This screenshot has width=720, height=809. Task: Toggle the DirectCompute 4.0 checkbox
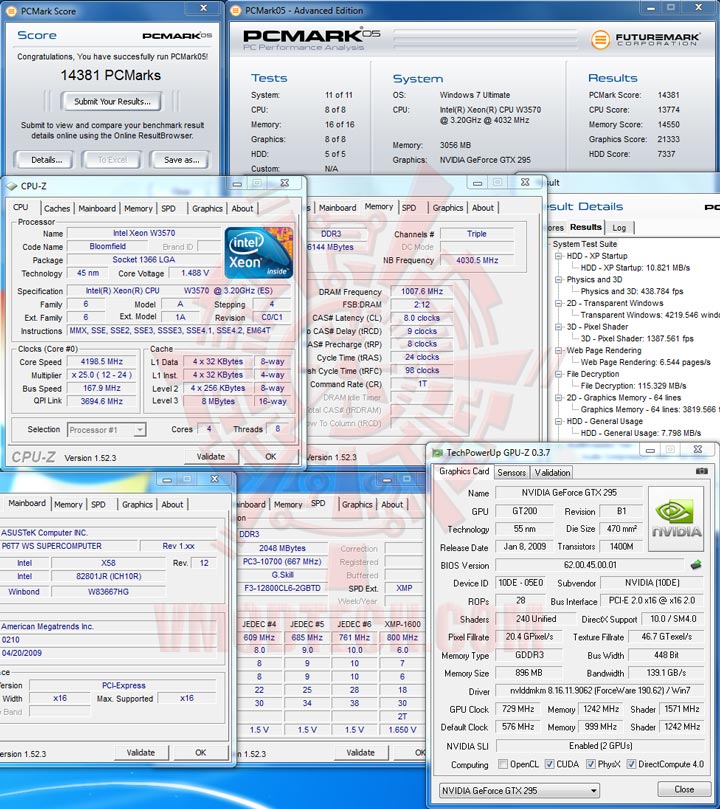tap(631, 764)
